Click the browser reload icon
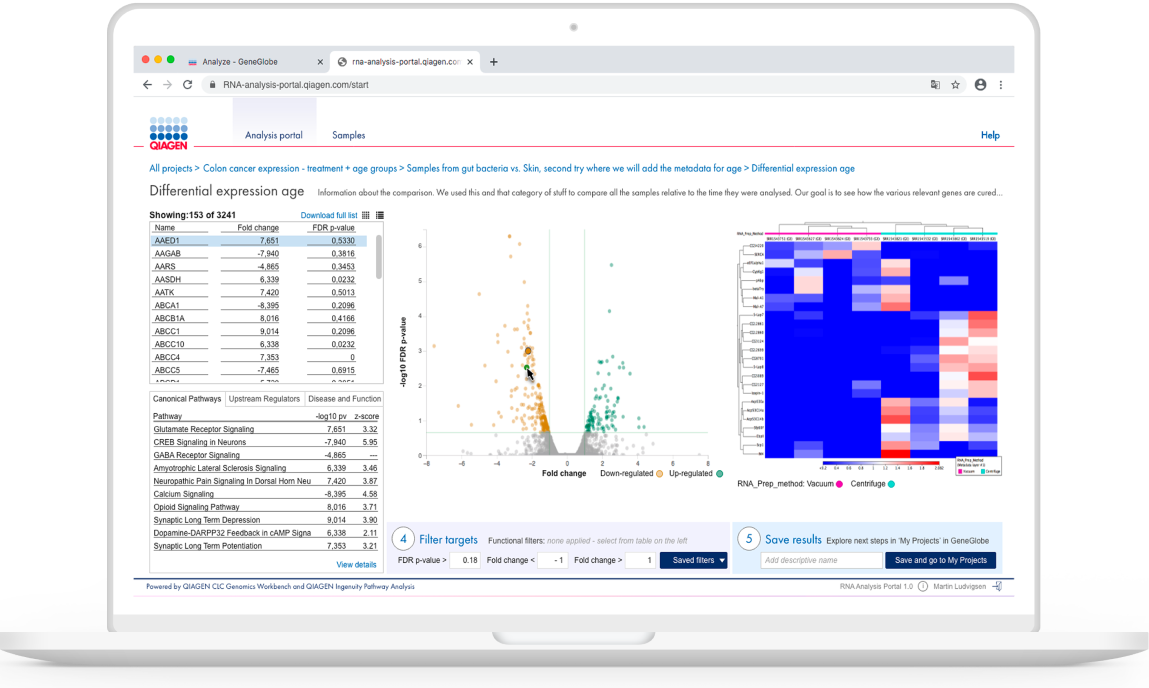 tap(187, 85)
